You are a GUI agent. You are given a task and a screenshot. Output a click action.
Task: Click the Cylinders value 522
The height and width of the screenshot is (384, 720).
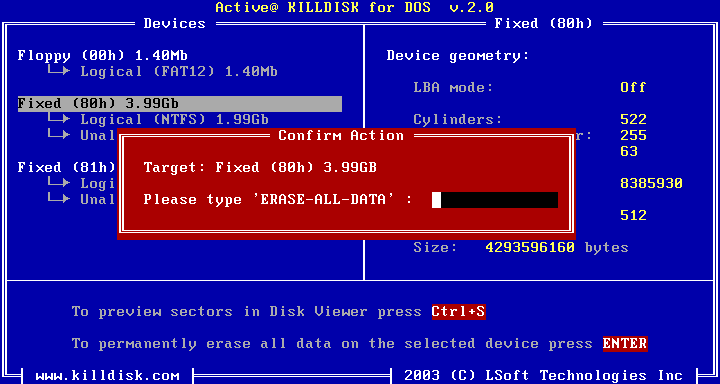pyautogui.click(x=633, y=120)
